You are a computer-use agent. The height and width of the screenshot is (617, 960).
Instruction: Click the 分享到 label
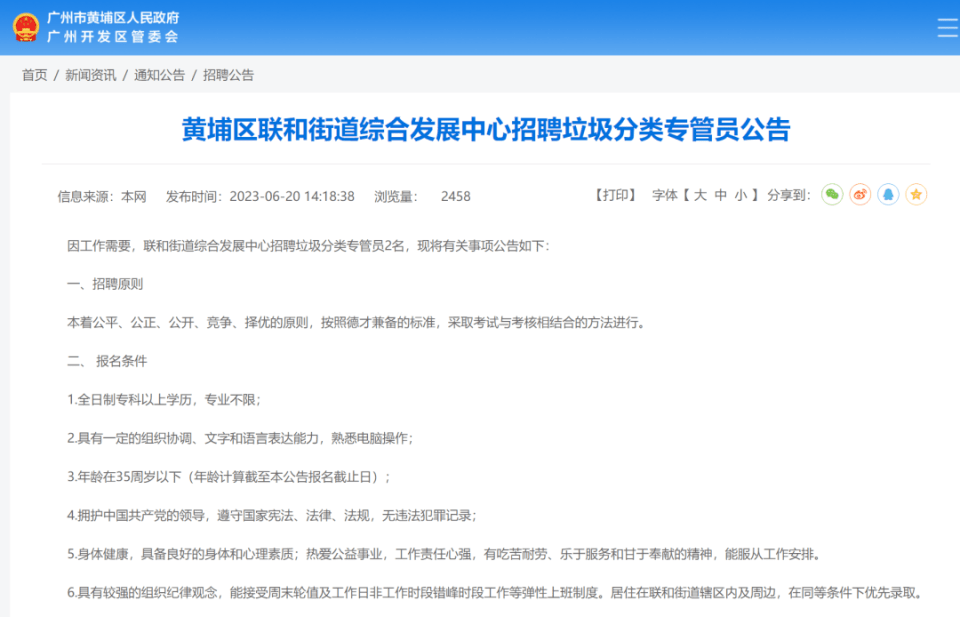point(789,195)
